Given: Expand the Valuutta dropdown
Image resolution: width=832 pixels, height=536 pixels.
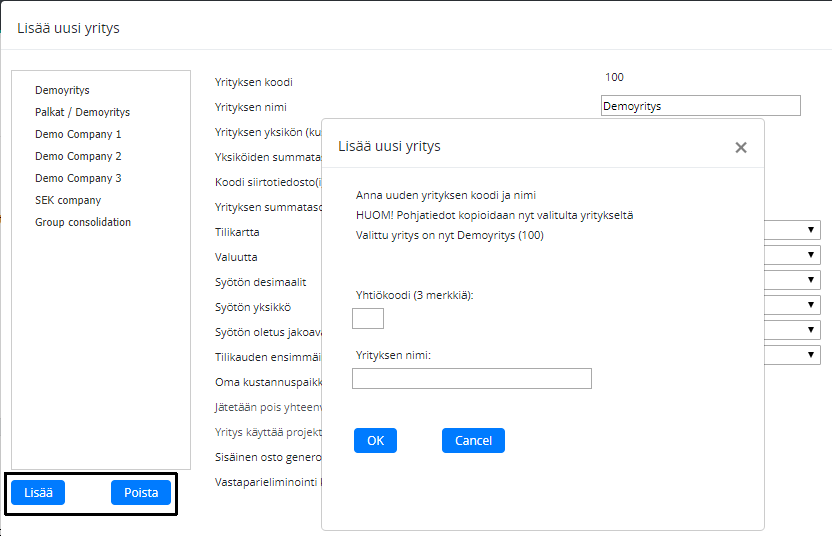Looking at the screenshot, I should pos(811,256).
